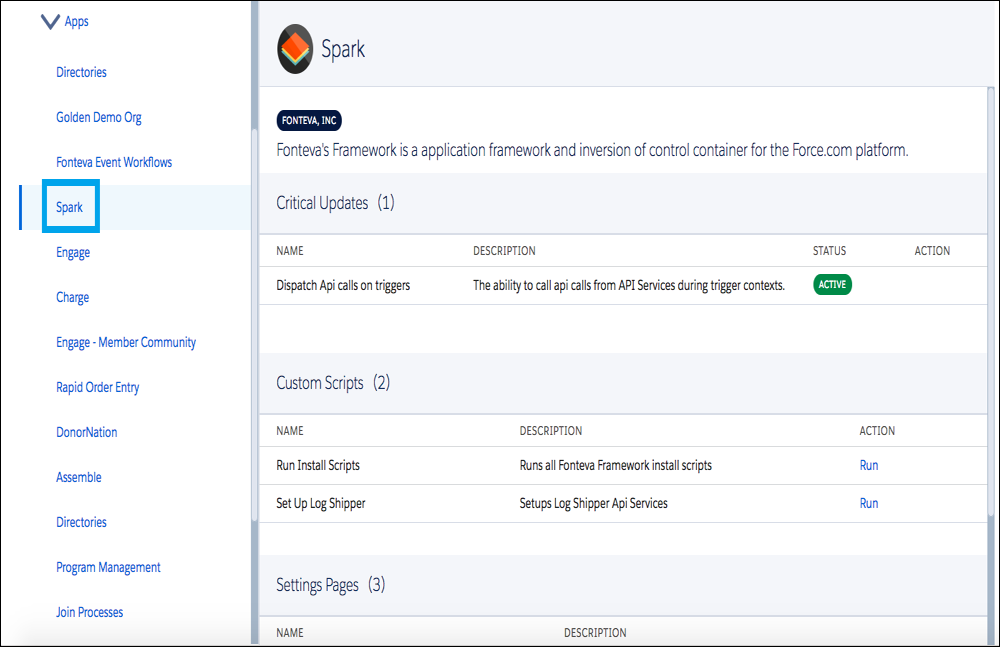This screenshot has width=1000, height=647.
Task: Select Fonteva Event Workflows app
Action: (x=114, y=162)
